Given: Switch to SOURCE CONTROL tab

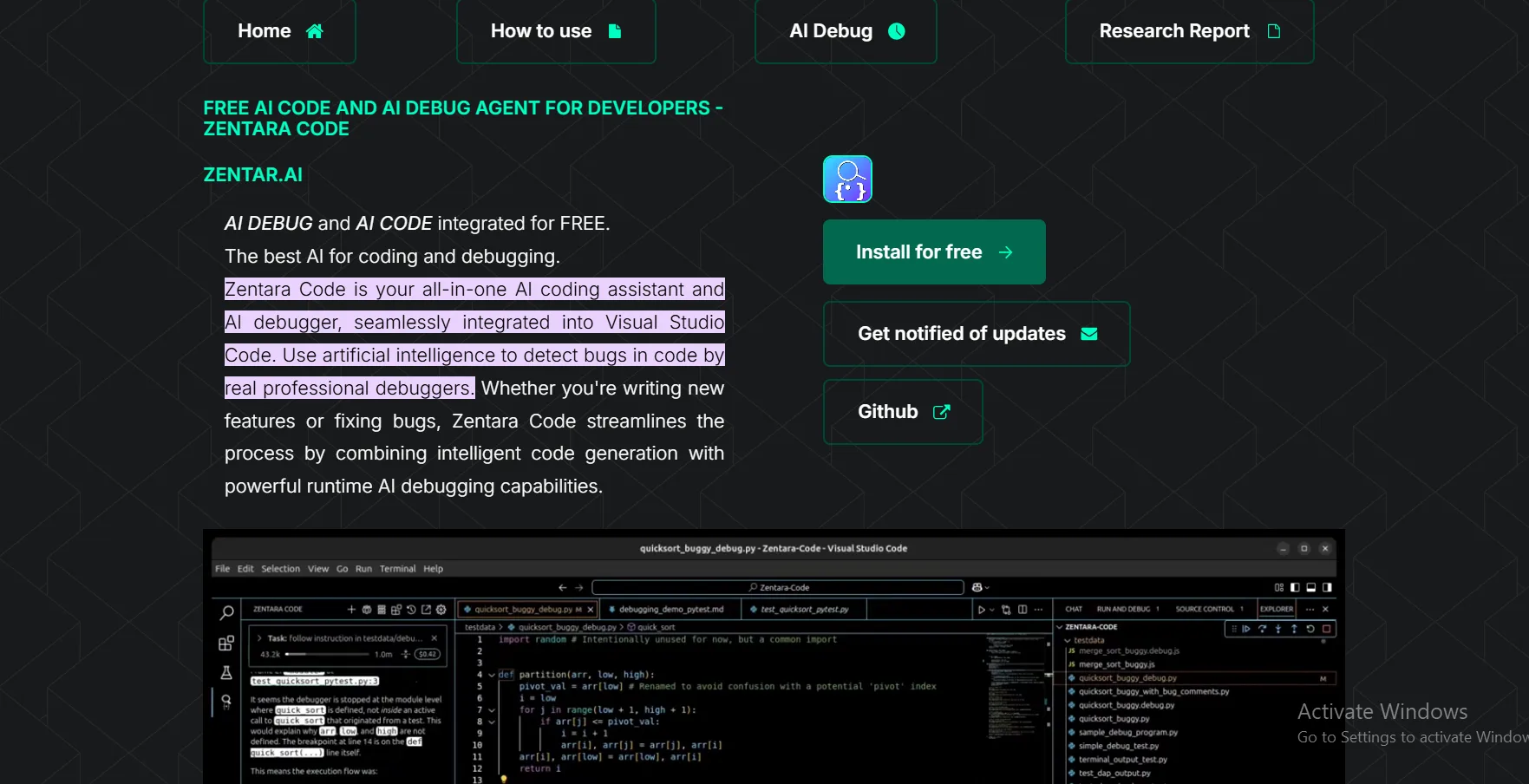Looking at the screenshot, I should [x=1205, y=609].
